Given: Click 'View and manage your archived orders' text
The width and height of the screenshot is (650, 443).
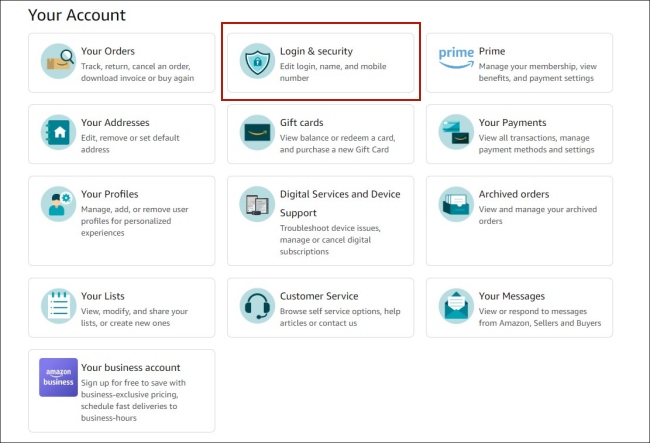Looking at the screenshot, I should [x=538, y=215].
